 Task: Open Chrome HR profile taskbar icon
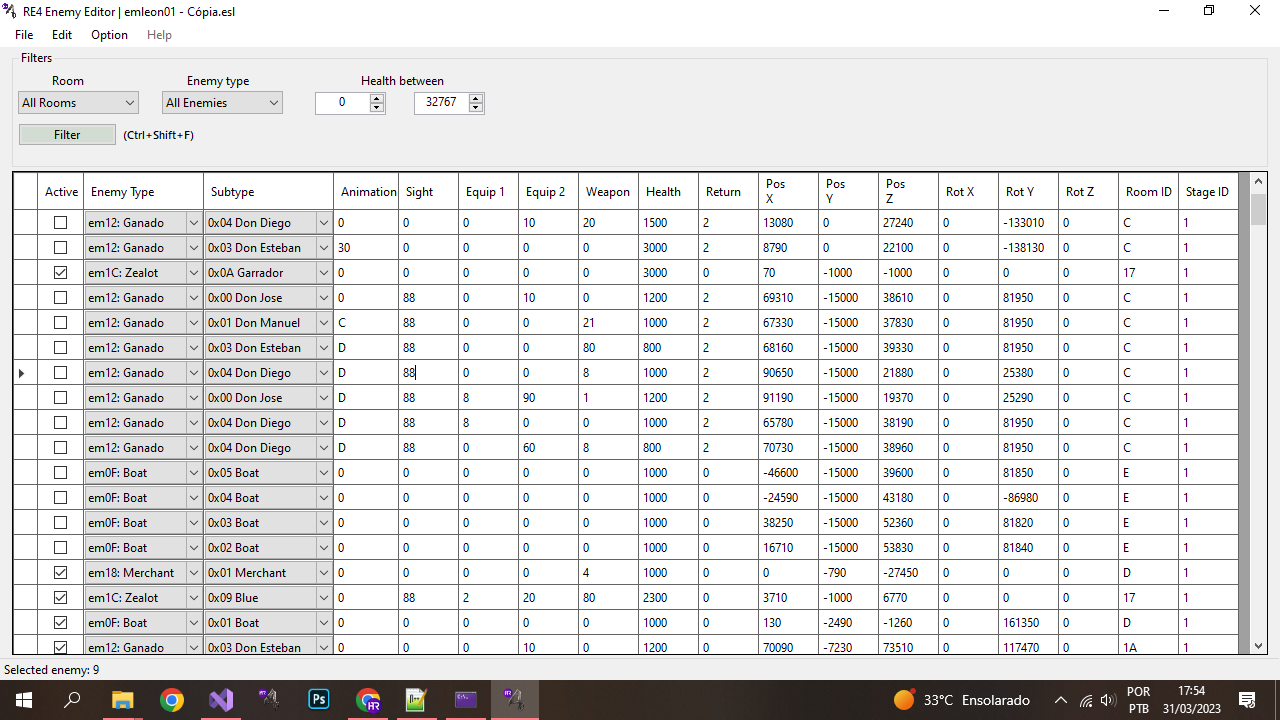(368, 700)
